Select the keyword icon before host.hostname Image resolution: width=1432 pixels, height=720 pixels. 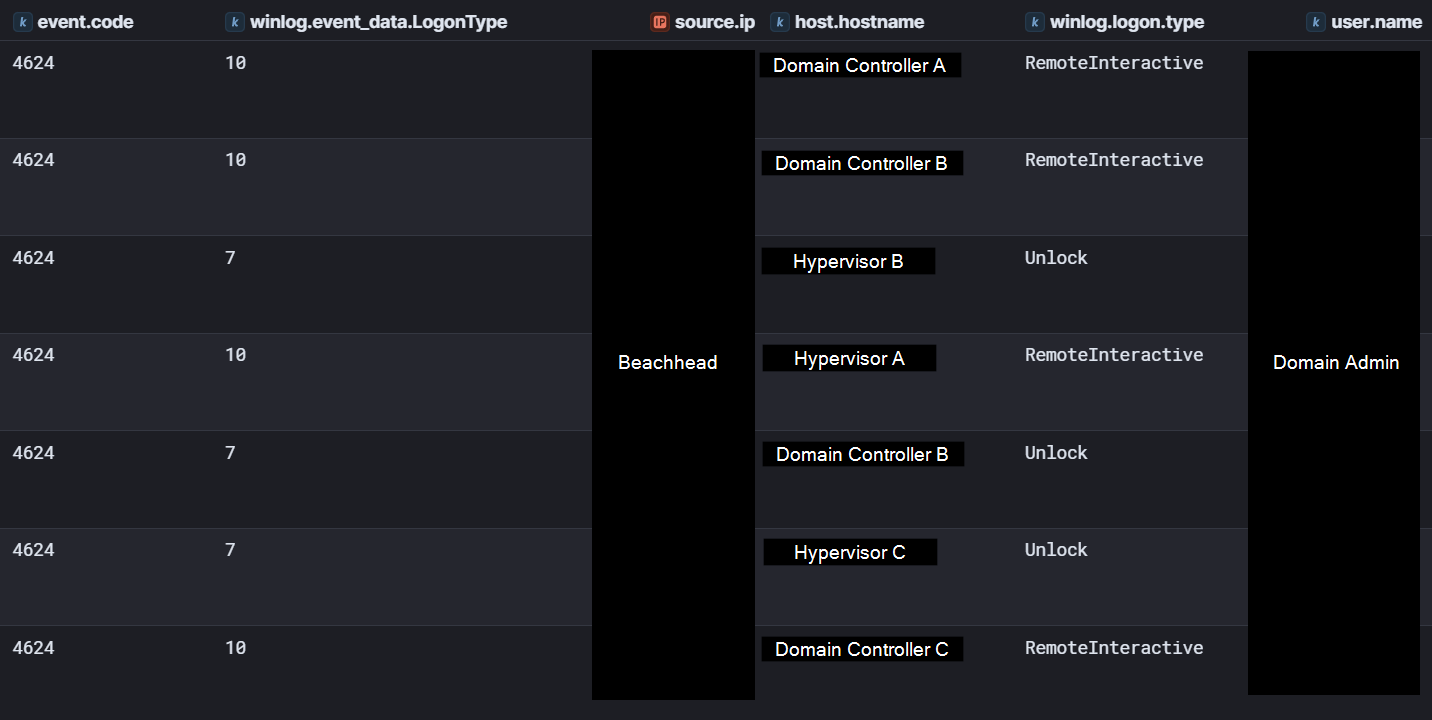coord(780,22)
